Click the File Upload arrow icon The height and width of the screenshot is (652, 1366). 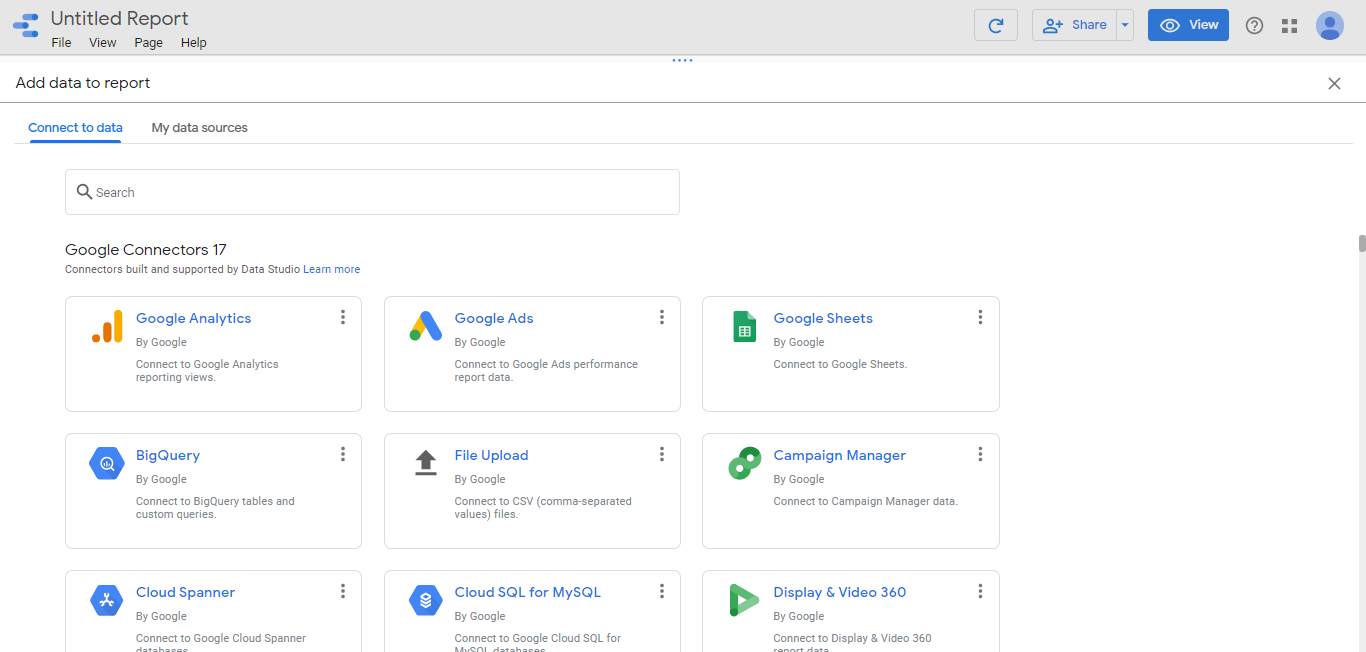[425, 463]
